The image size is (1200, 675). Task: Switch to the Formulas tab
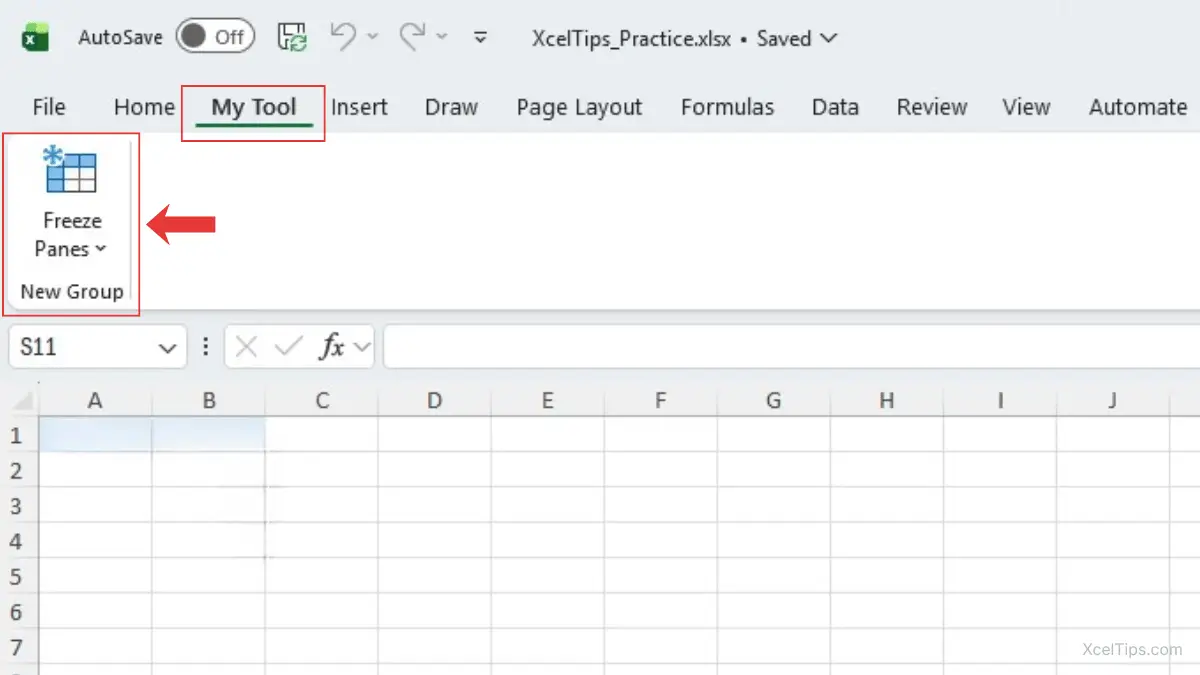[x=727, y=107]
